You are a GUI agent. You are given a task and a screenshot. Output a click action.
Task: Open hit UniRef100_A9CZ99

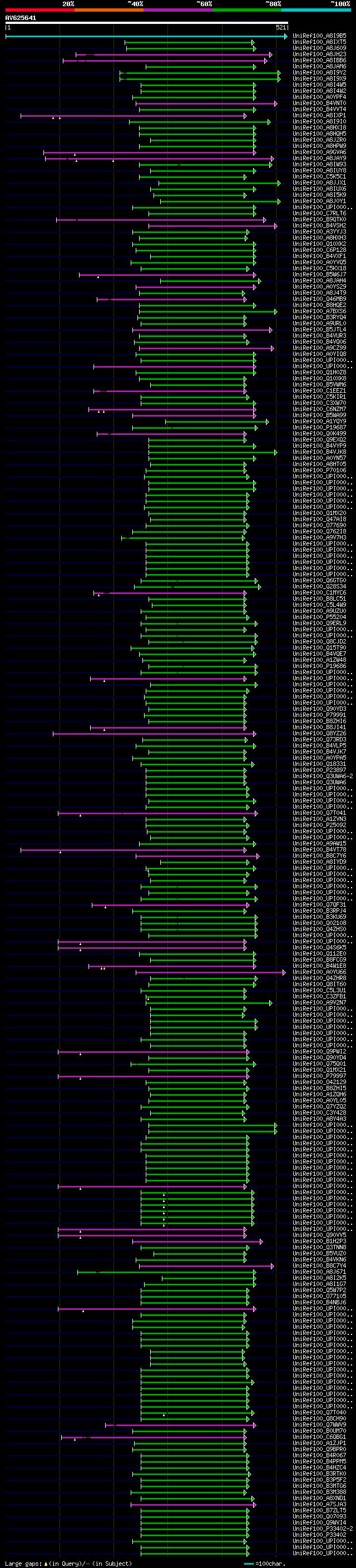click(x=319, y=348)
